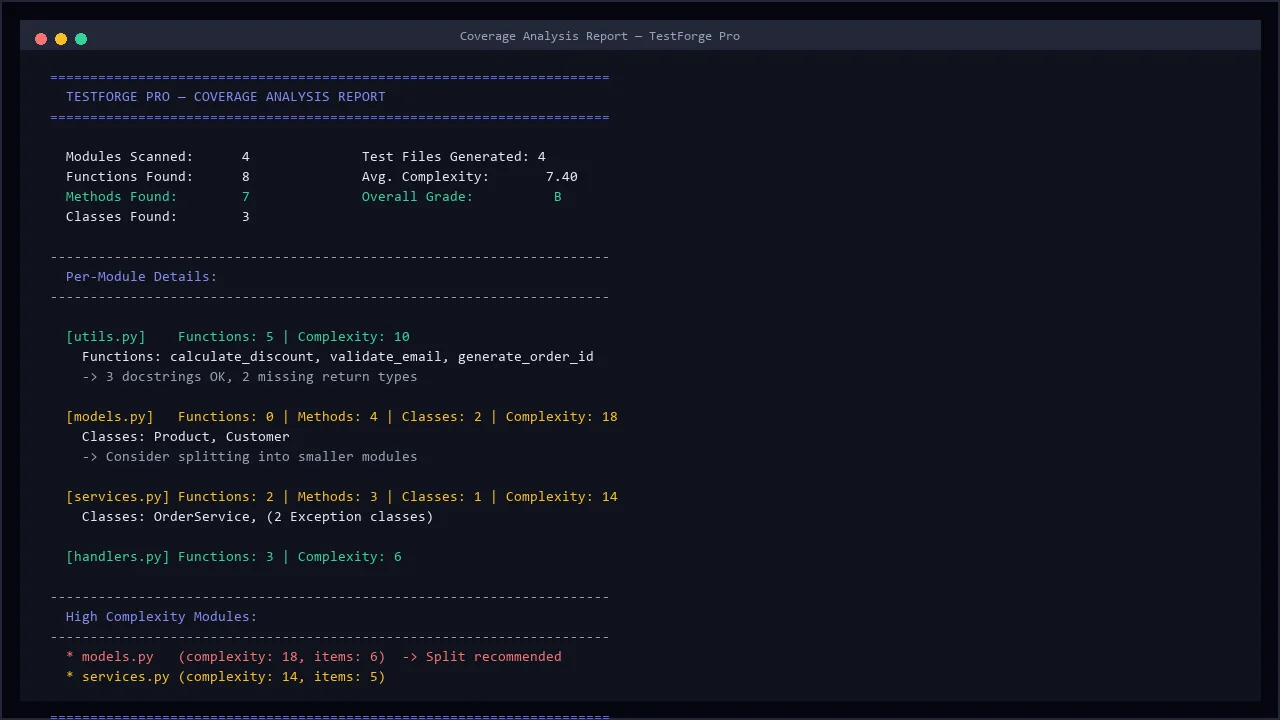Screen dimensions: 1280x720
Task: Select the 'Methods Found:' label
Action: click(122, 197)
